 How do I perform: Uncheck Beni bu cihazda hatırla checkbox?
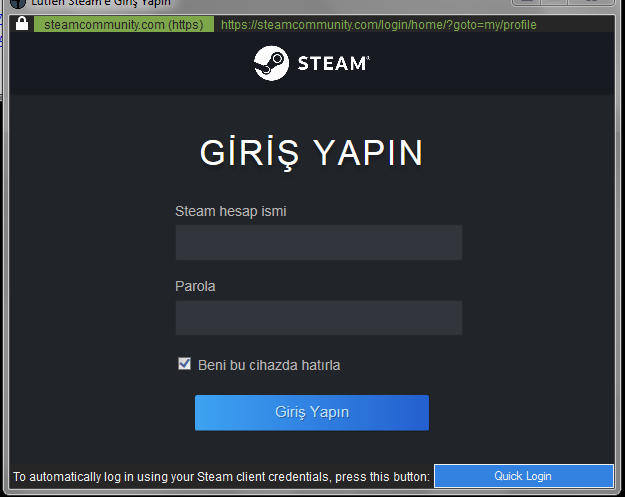[x=184, y=363]
